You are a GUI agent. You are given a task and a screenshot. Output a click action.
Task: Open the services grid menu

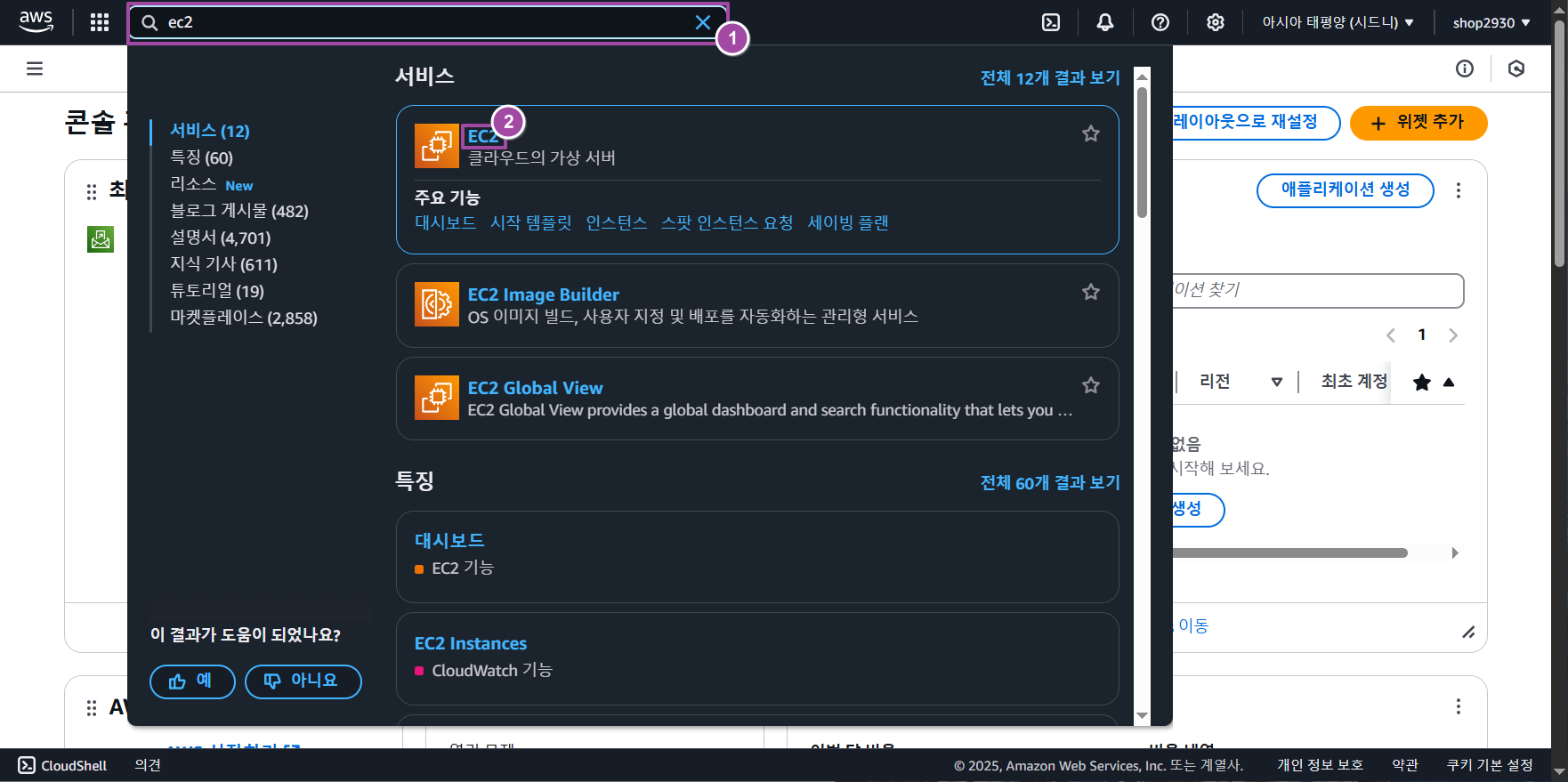pos(100,22)
